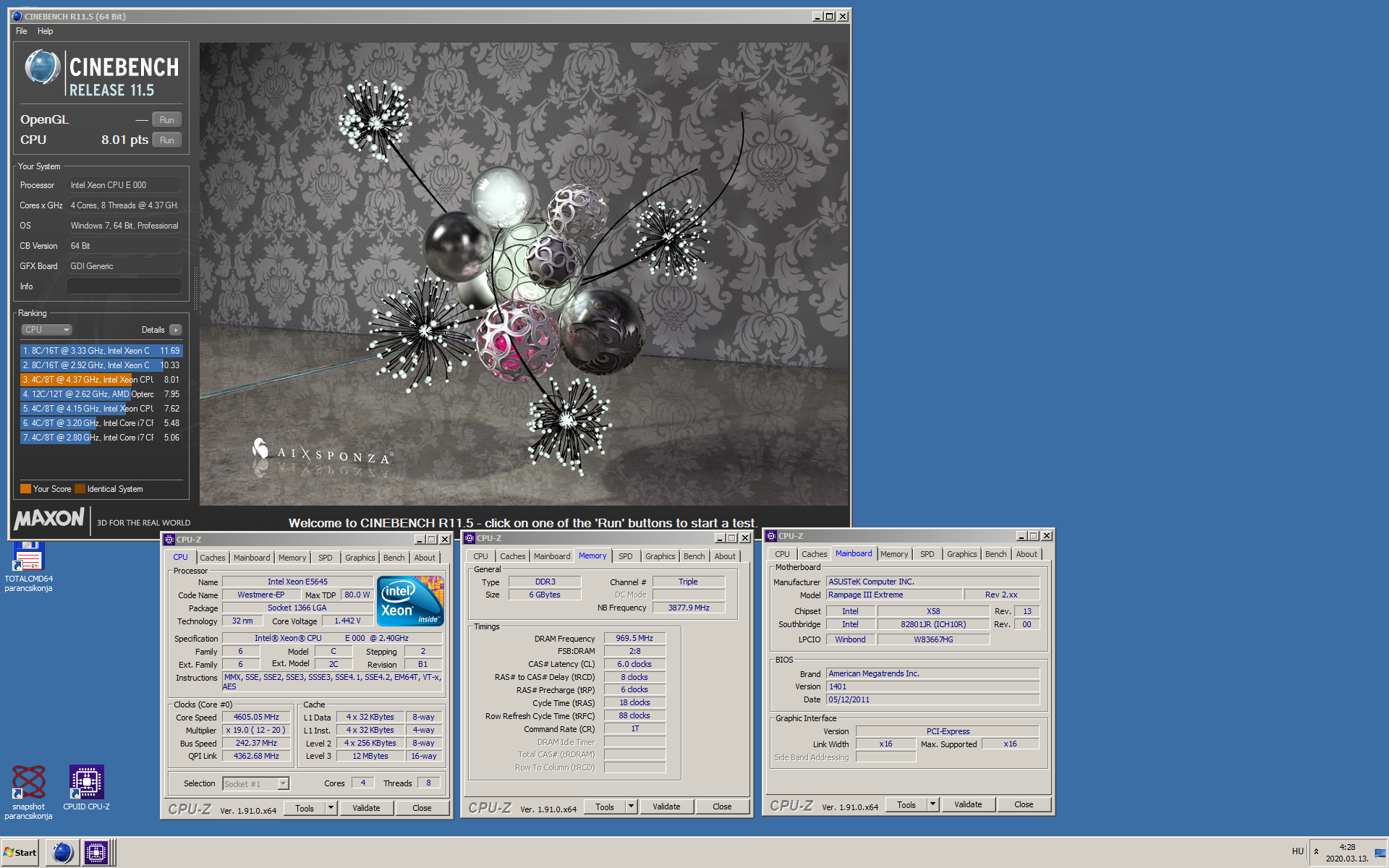This screenshot has width=1389, height=868.
Task: Expand Tools dropdown arrow in left CPU-Z window
Action: pos(331,809)
